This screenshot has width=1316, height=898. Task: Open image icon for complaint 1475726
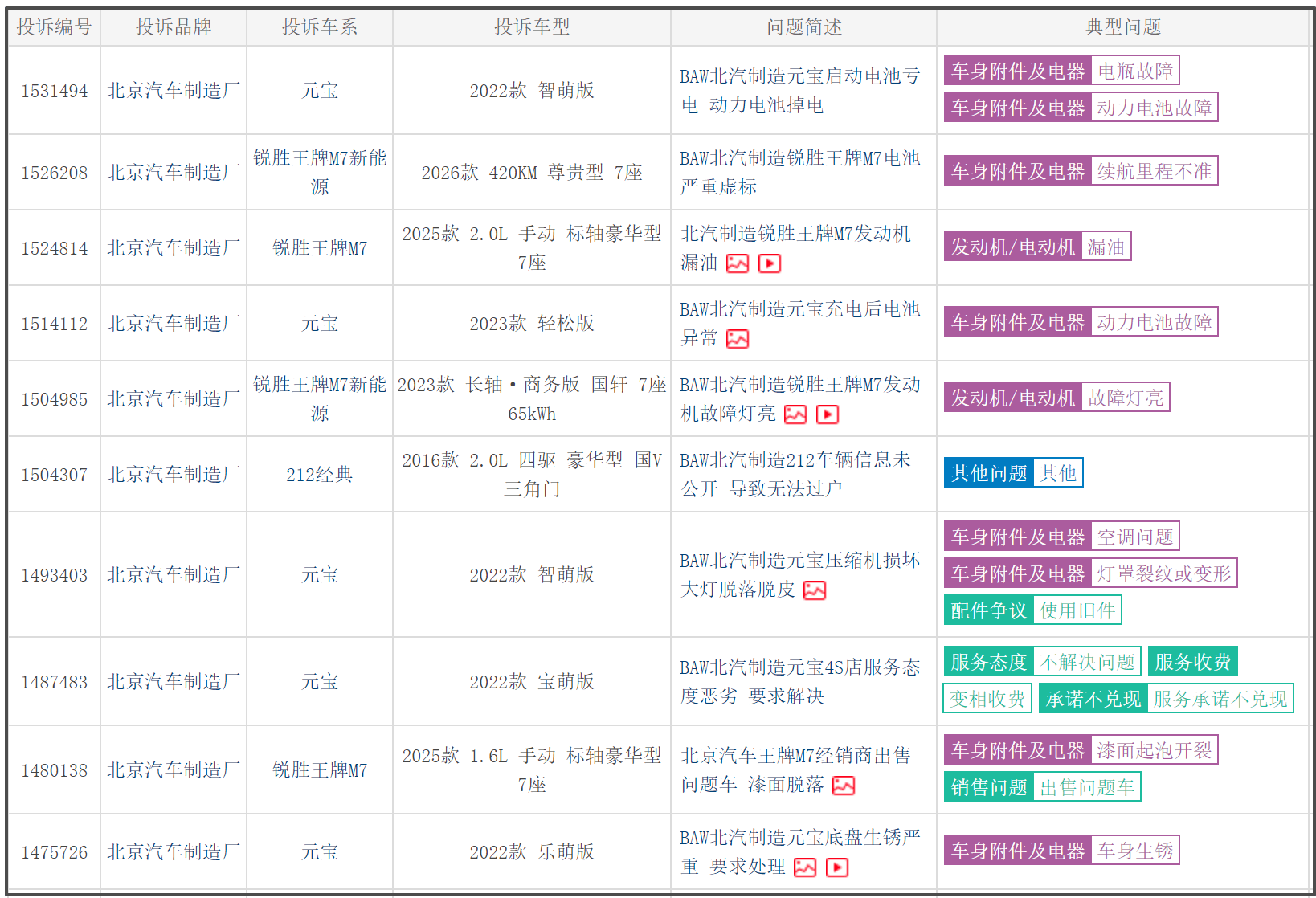point(804,867)
